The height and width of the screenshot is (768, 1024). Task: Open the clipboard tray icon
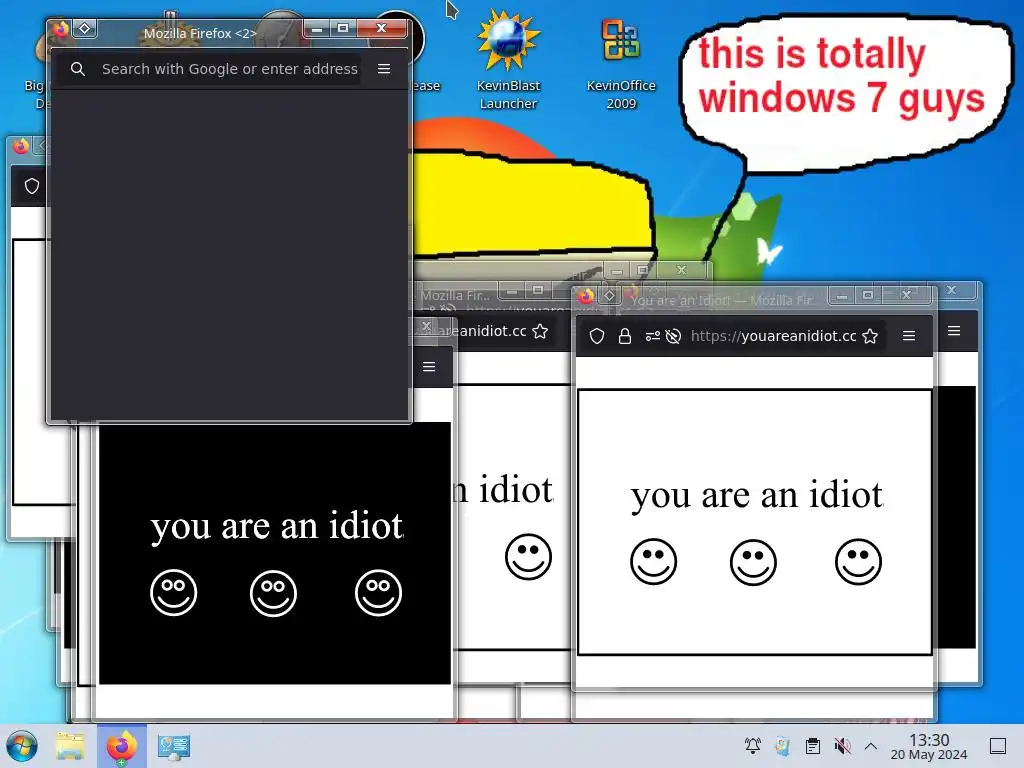click(813, 746)
